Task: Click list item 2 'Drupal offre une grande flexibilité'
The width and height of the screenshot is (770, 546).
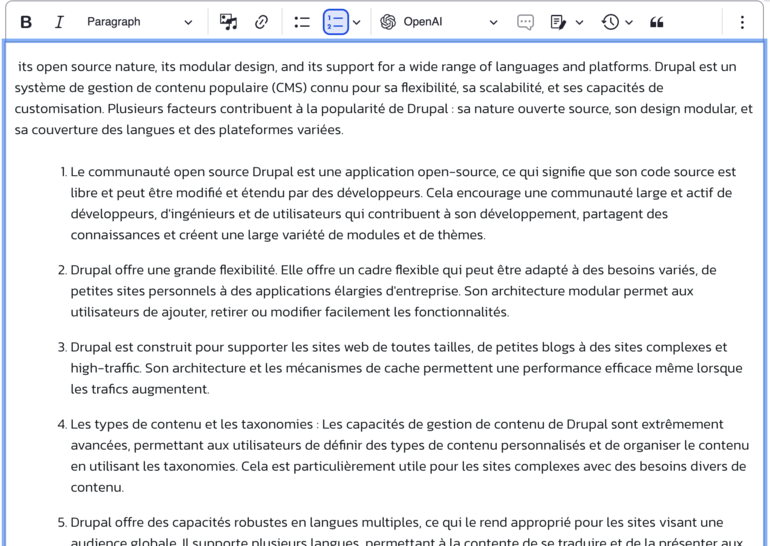Action: click(x=393, y=291)
